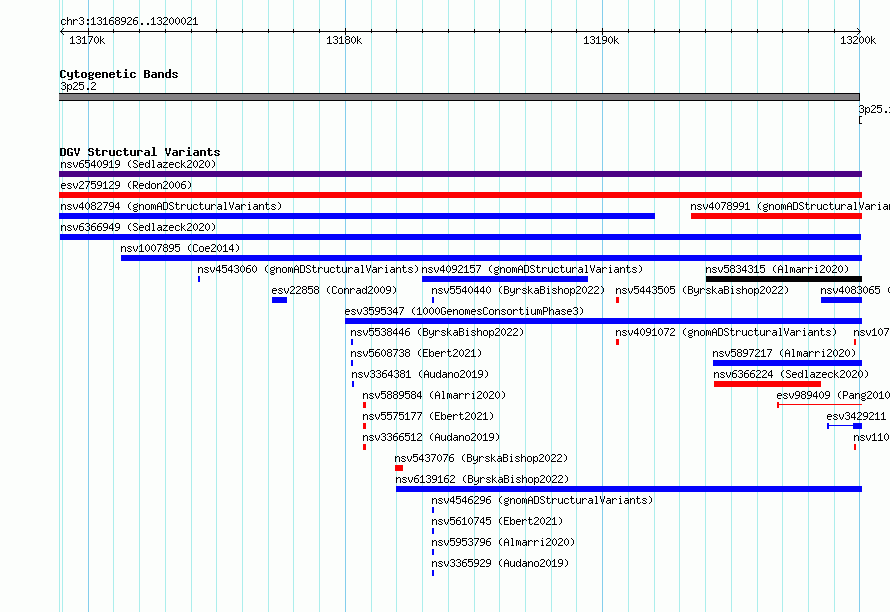Screen dimensions: 890x612
Task: Select the purple nsv6540919 variant bar
Action: 460,174
